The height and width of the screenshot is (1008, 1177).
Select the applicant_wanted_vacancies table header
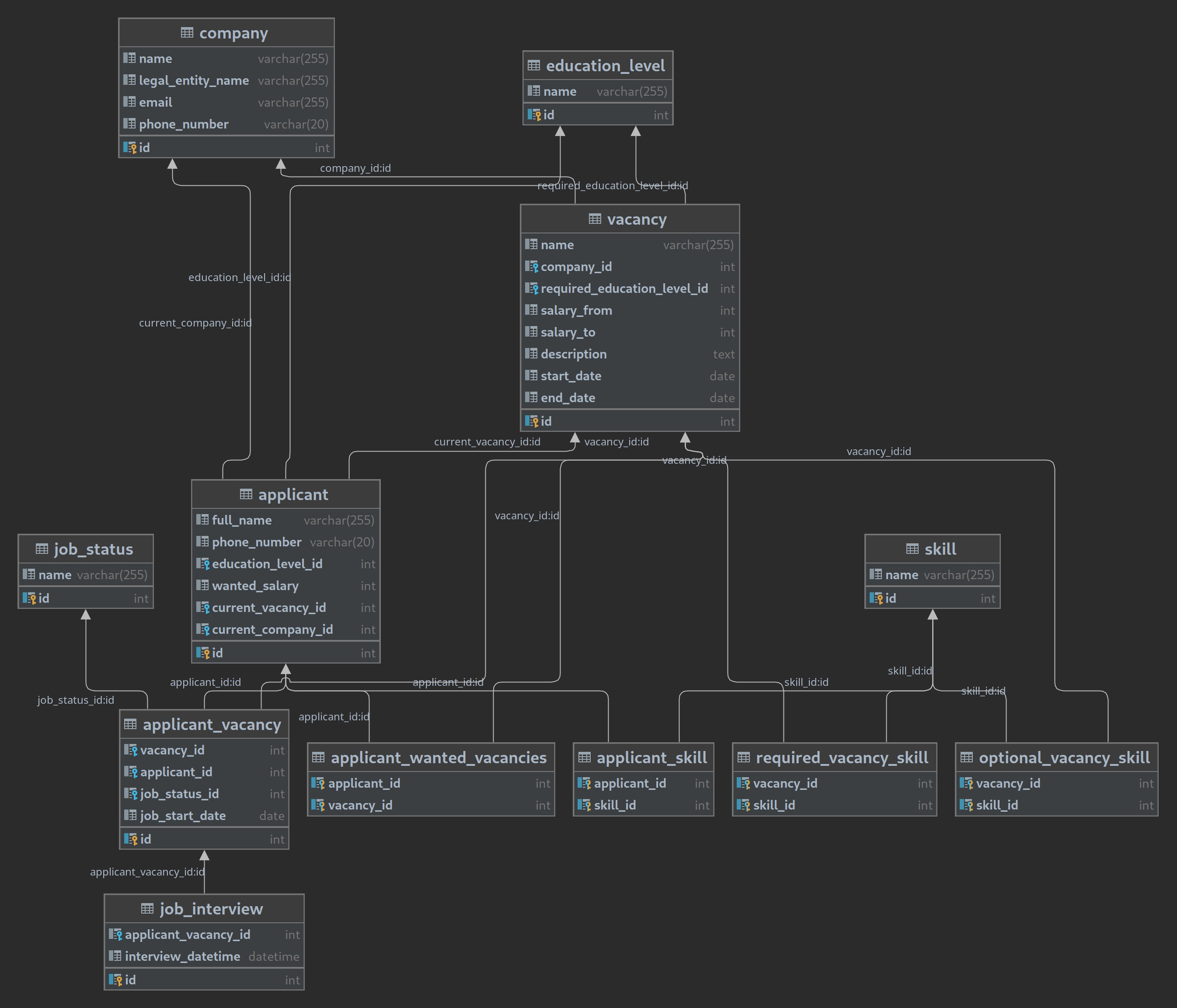click(438, 758)
